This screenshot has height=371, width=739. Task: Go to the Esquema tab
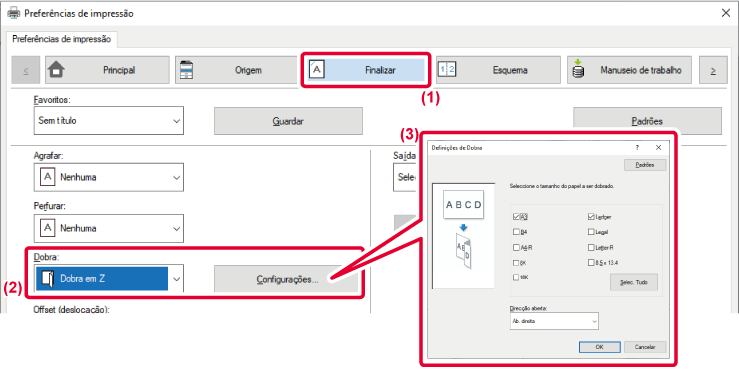point(498,70)
